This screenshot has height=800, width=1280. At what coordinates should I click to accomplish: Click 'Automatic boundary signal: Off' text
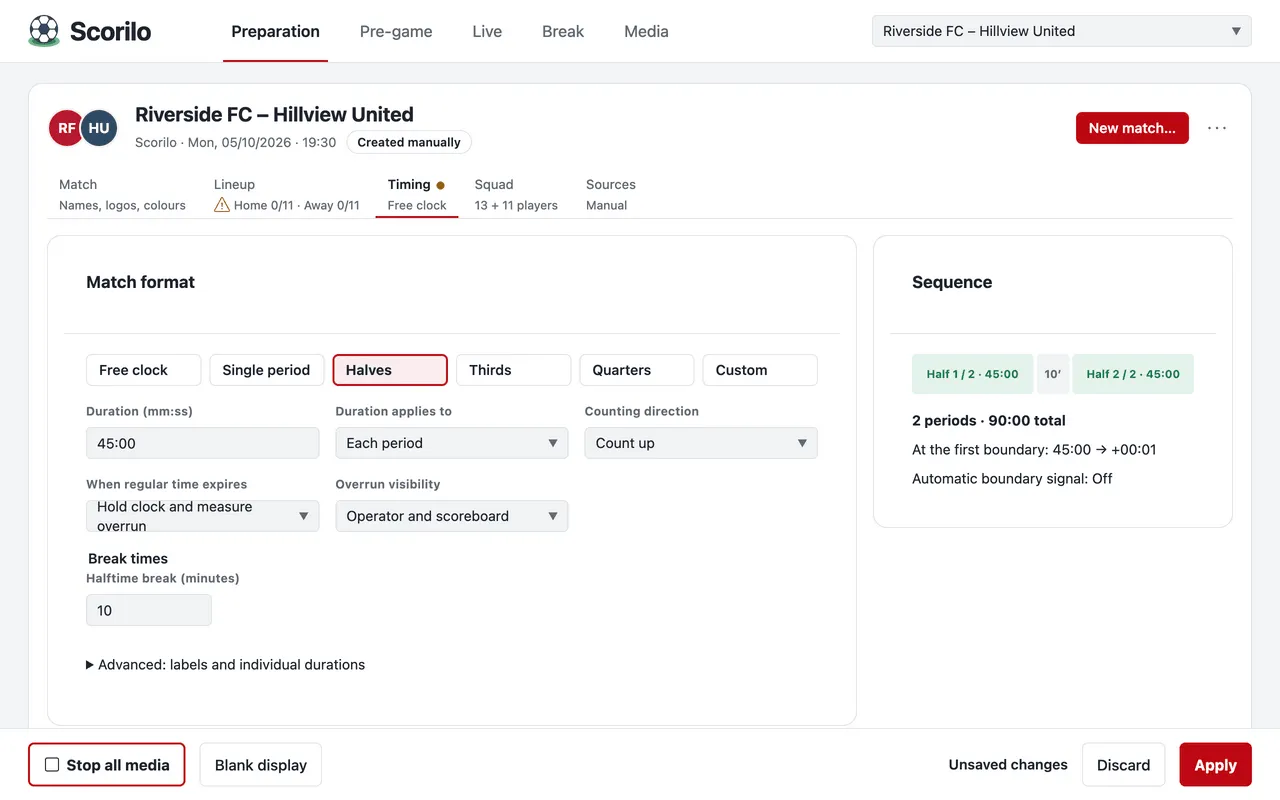(1012, 478)
